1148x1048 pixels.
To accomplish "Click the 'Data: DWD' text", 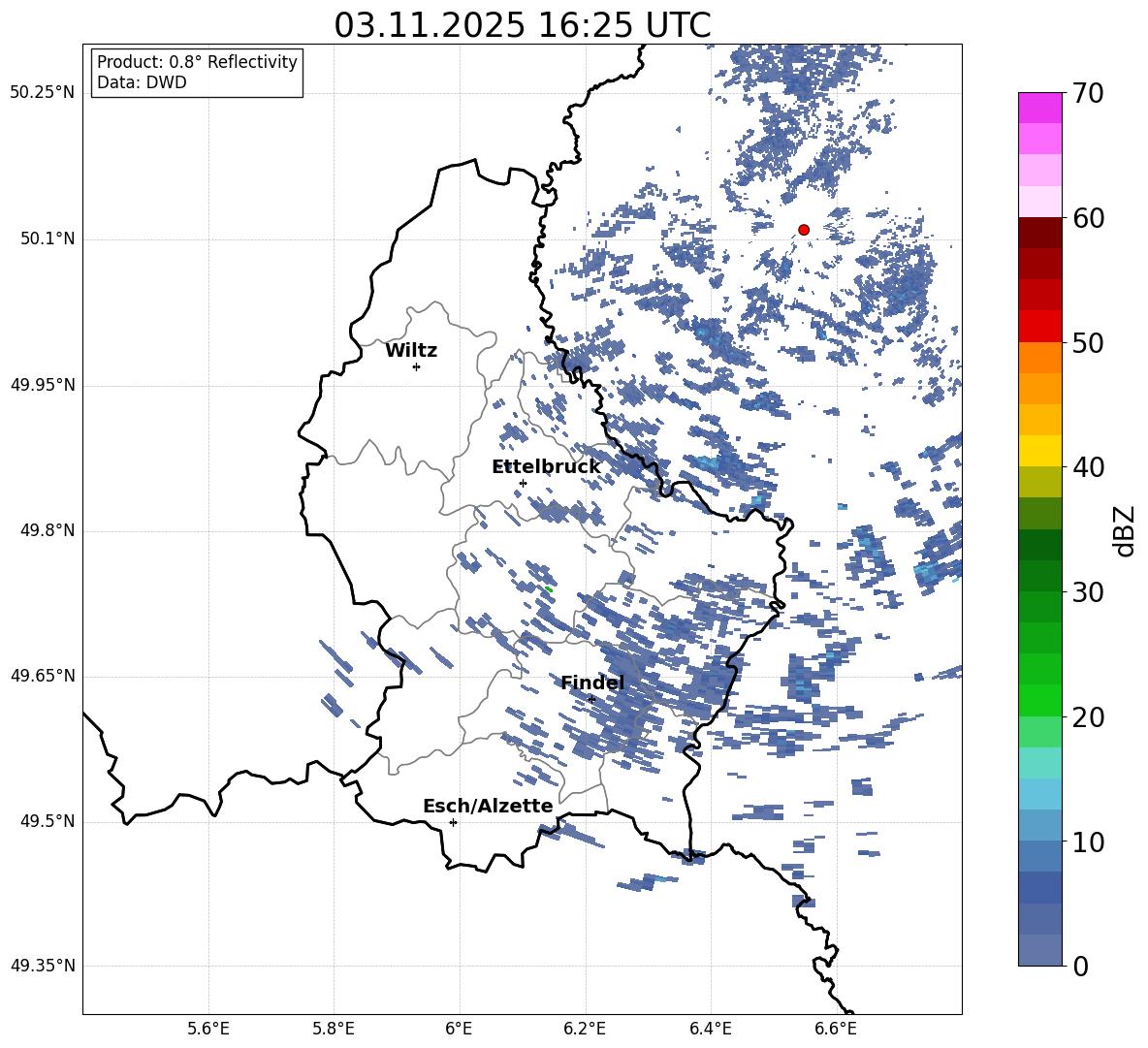I will pyautogui.click(x=142, y=82).
